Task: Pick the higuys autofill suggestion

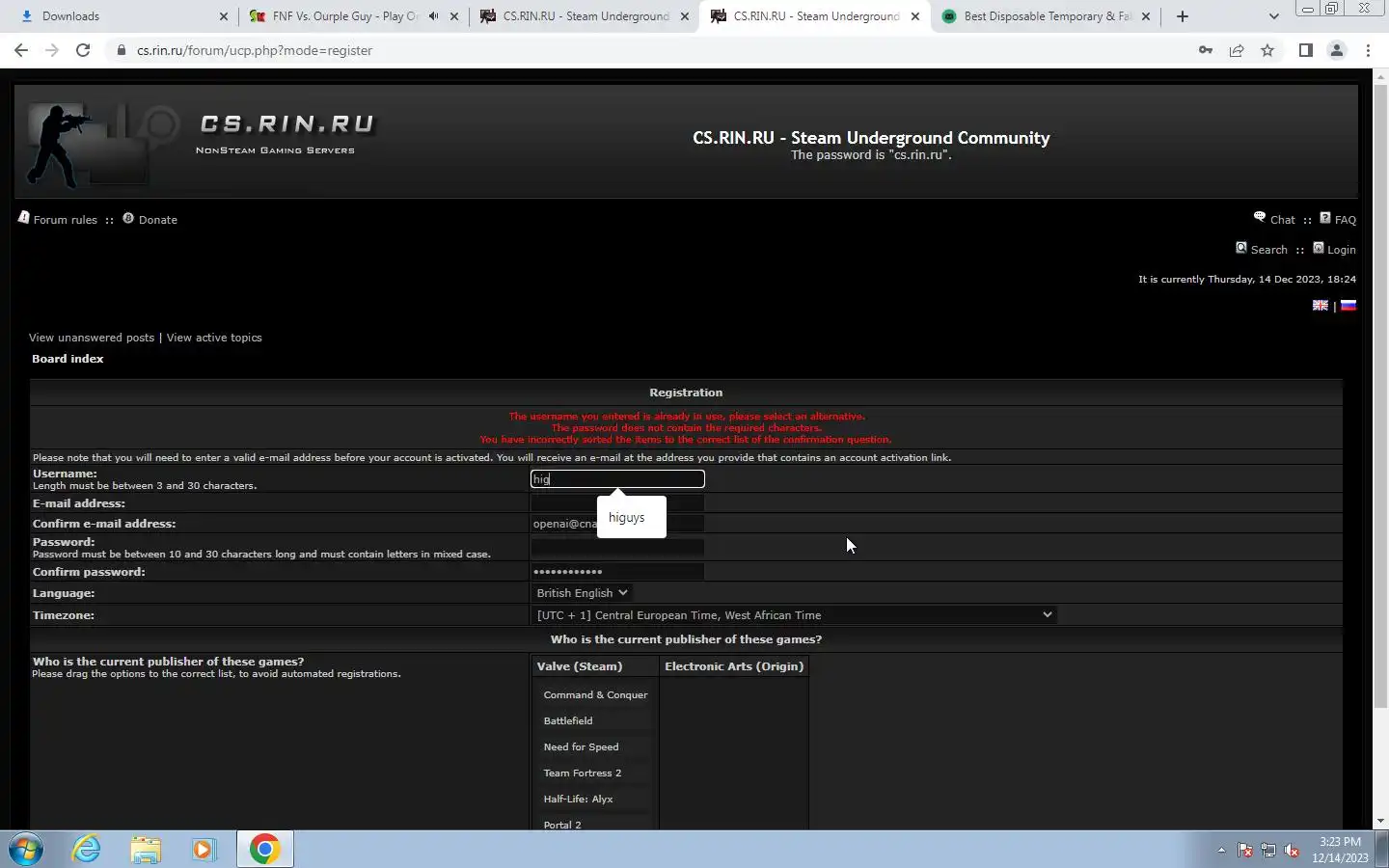Action: 631,518
